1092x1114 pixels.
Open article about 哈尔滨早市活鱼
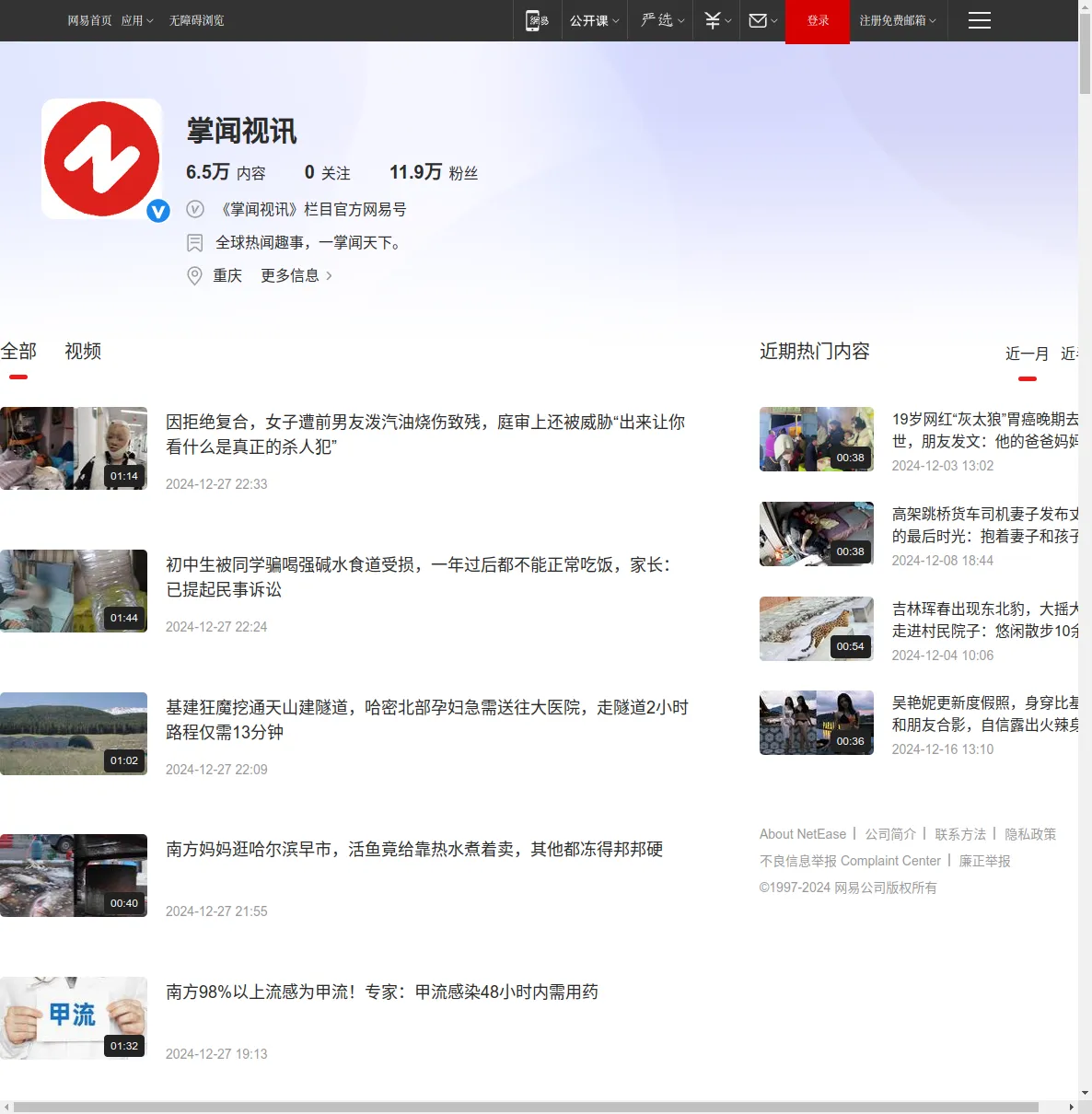click(414, 849)
